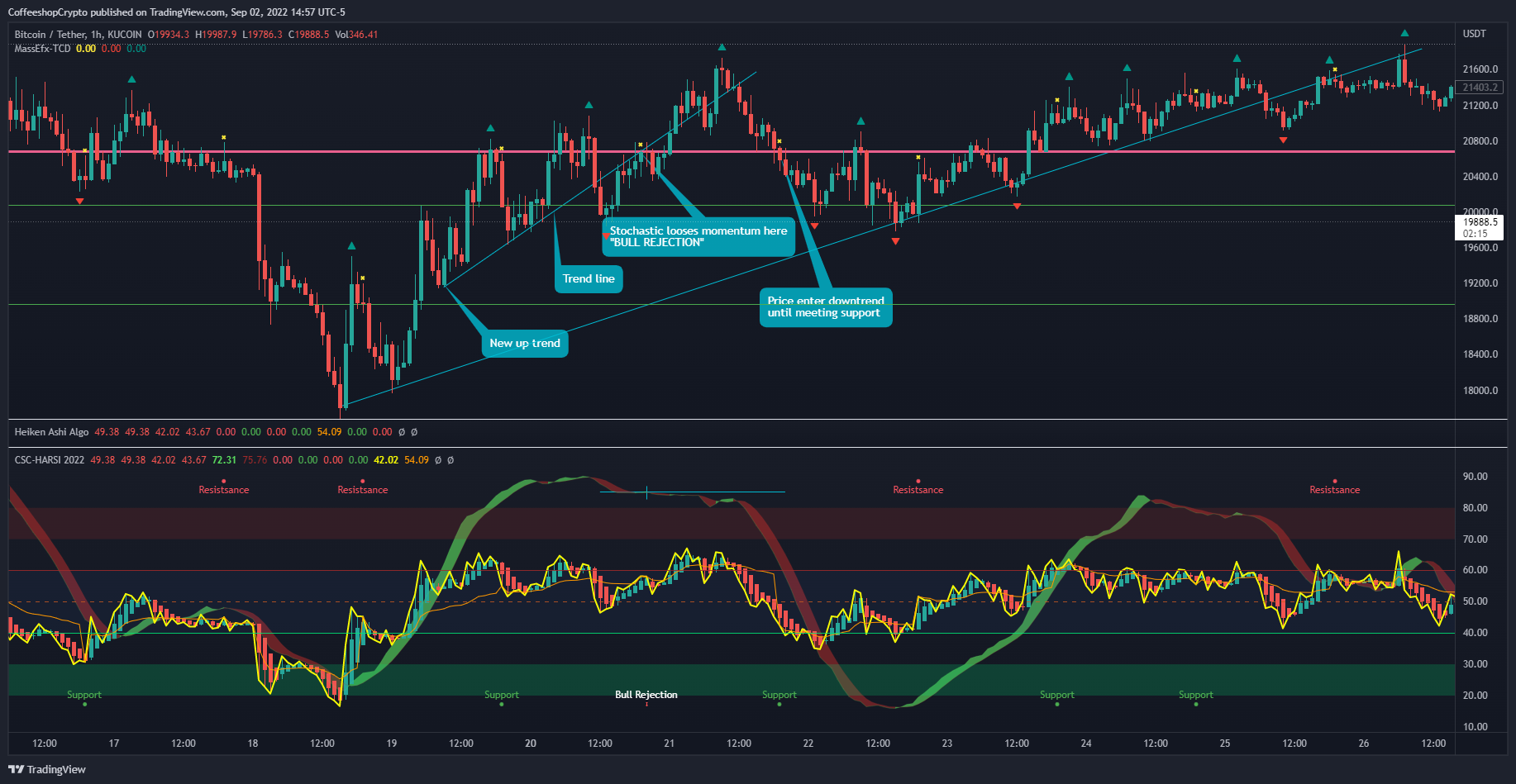Click the 02:15 bar countdown timer
This screenshot has height=784, width=1516.
1475,234
